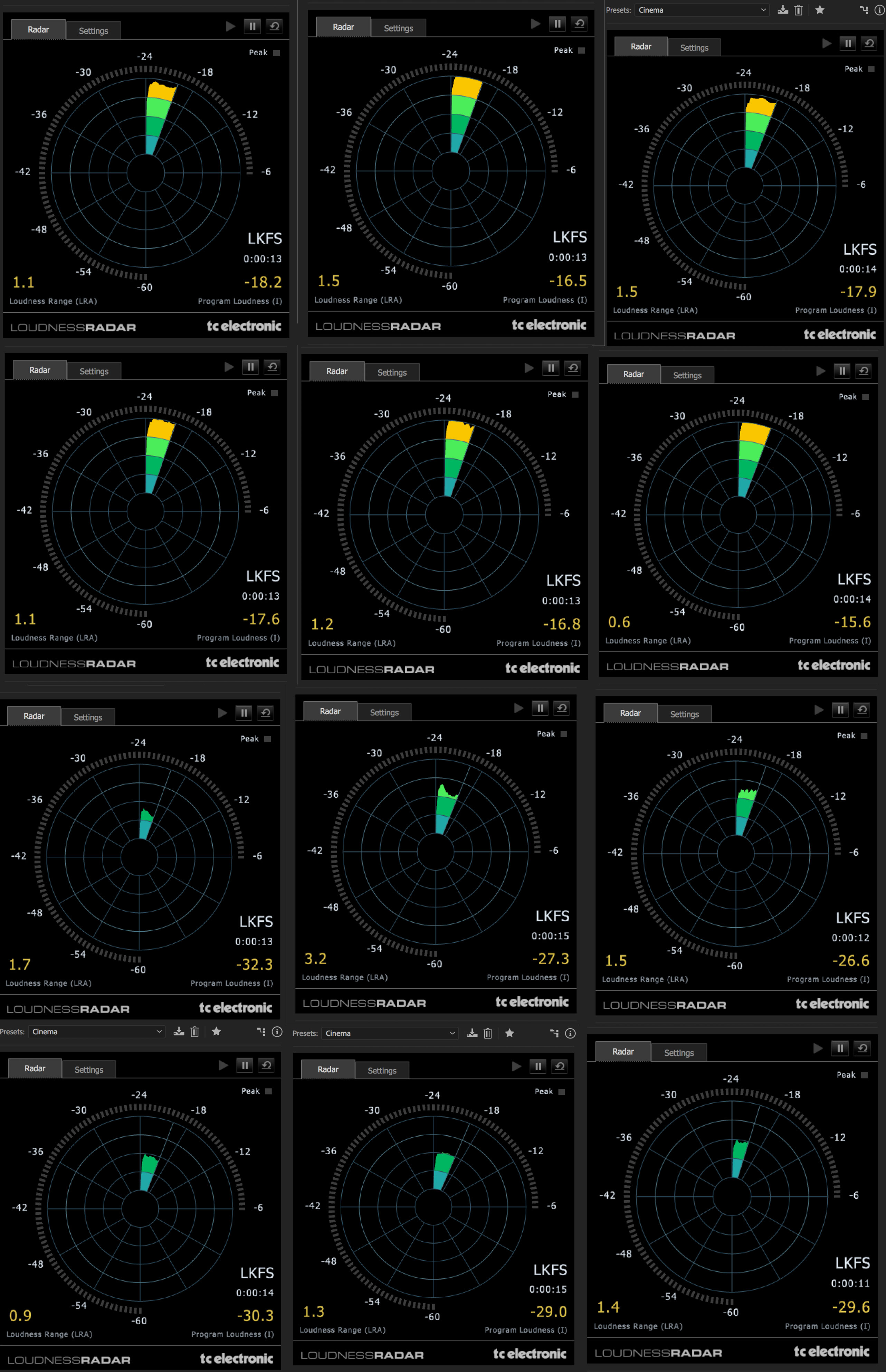Image resolution: width=886 pixels, height=1372 pixels.
Task: Pause the radar reading -17.9 LKFS
Action: click(847, 44)
